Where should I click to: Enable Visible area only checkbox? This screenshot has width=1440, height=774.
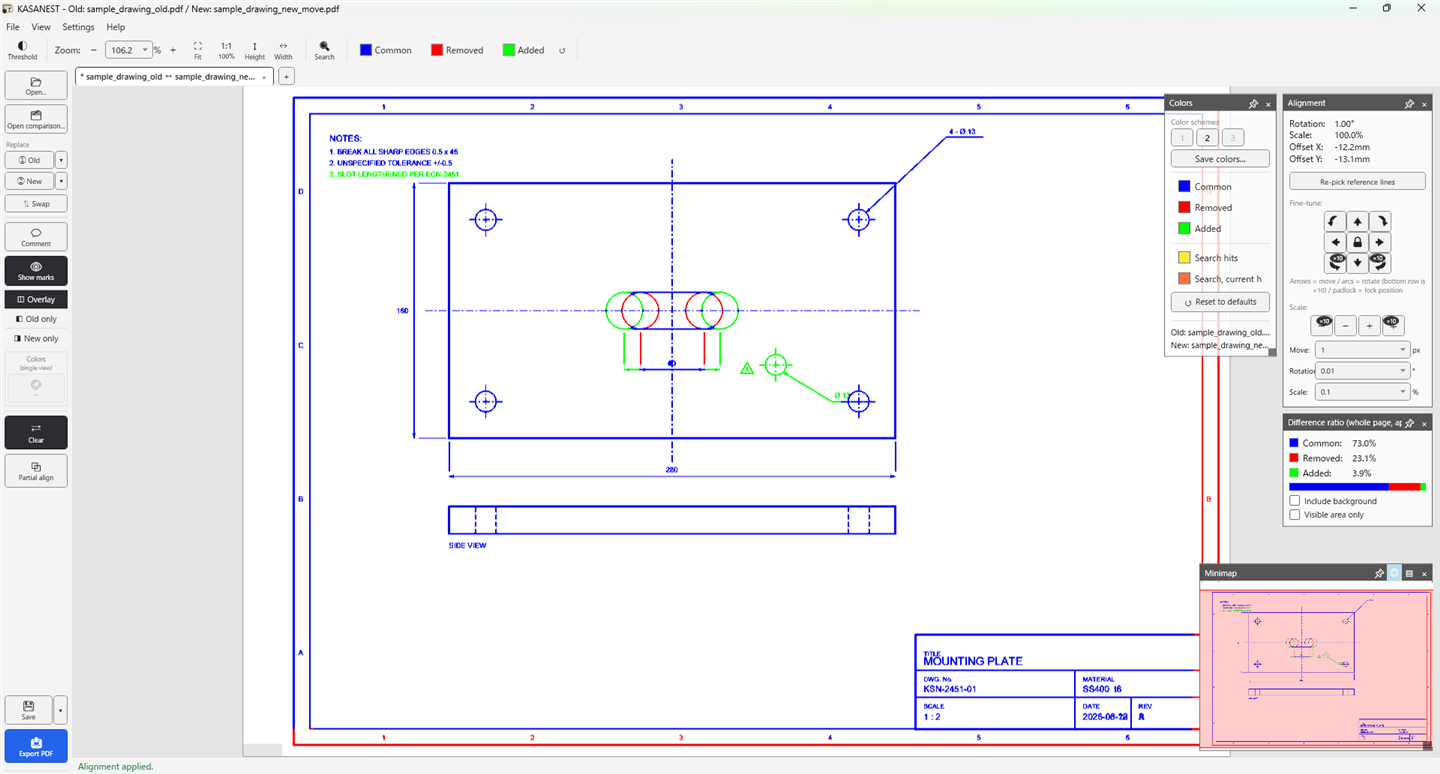point(1295,515)
